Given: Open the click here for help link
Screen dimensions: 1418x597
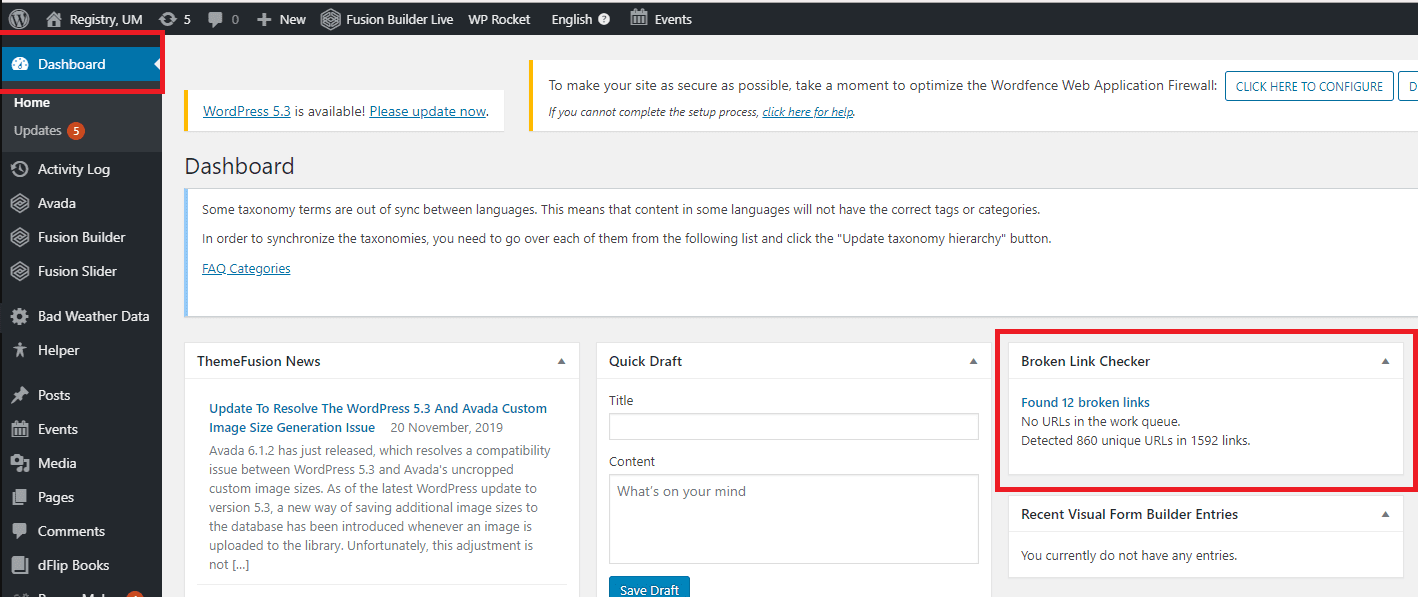Looking at the screenshot, I should point(807,112).
